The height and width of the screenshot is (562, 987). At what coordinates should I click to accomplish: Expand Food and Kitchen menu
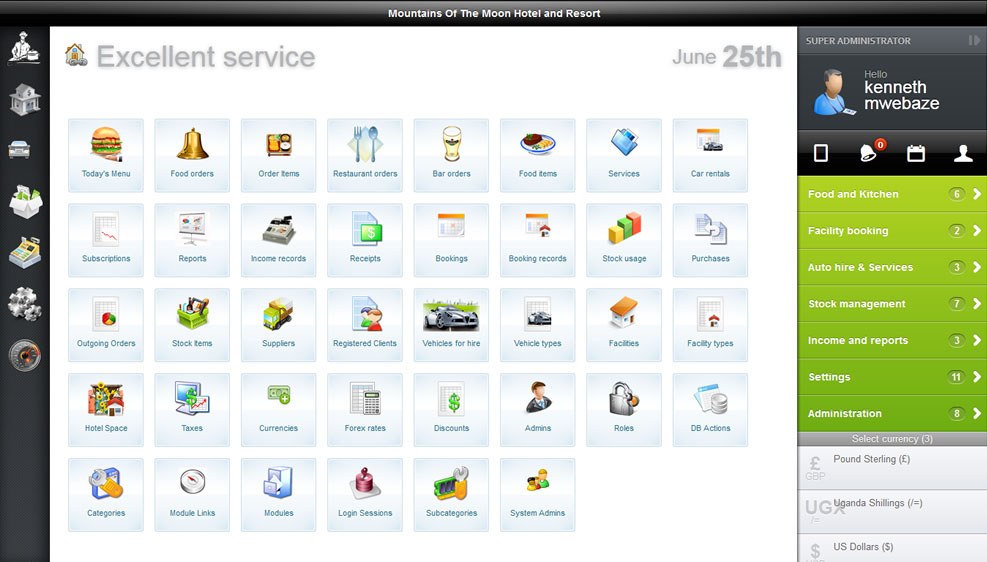(892, 194)
